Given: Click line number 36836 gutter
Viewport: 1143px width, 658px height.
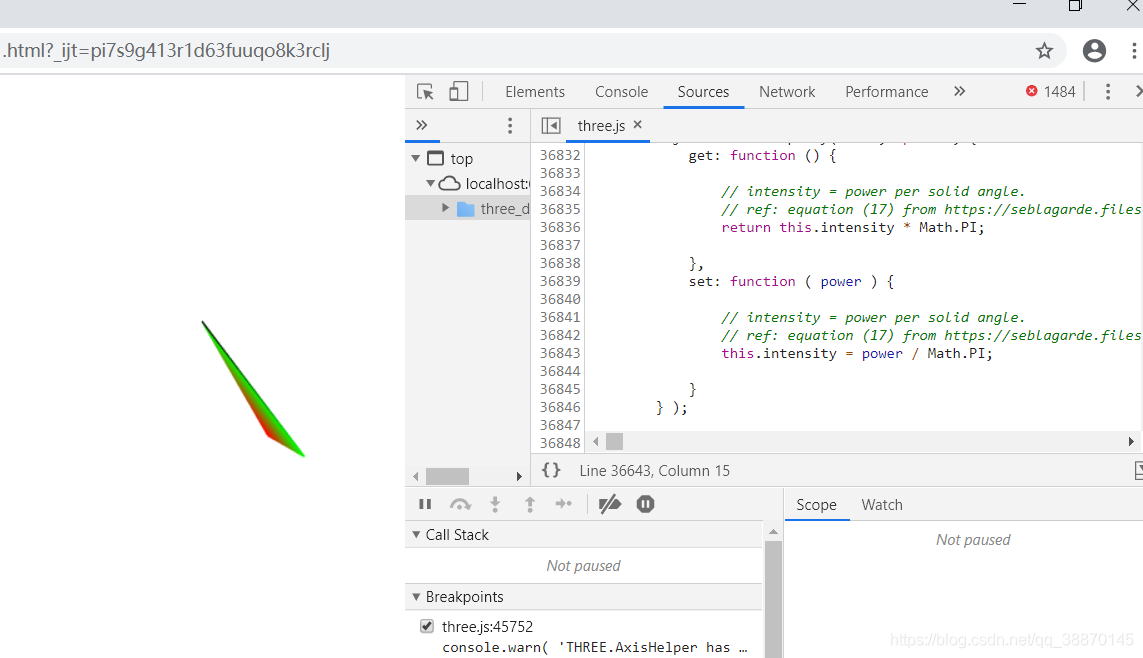Looking at the screenshot, I should click(560, 227).
